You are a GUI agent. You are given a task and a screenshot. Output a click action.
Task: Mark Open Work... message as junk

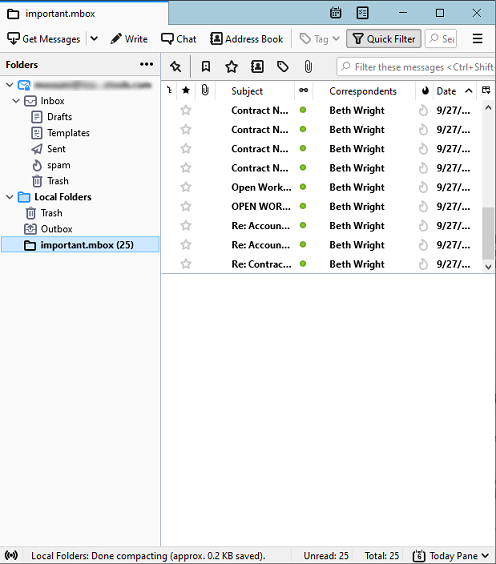(x=423, y=187)
